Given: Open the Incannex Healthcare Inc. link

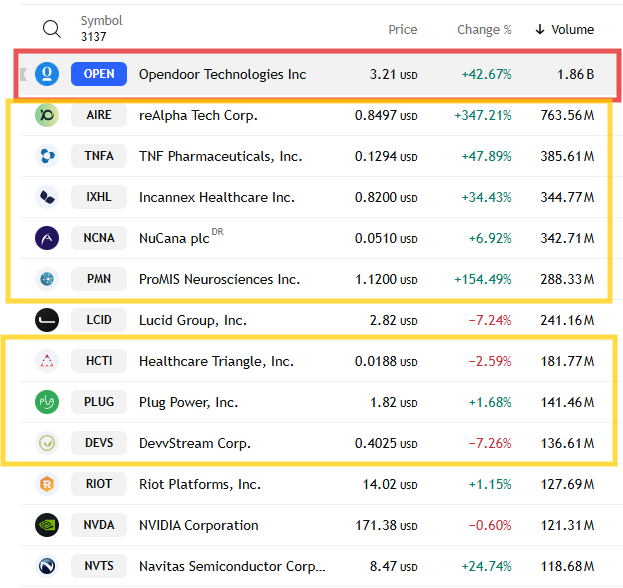Looking at the screenshot, I should point(217,197).
